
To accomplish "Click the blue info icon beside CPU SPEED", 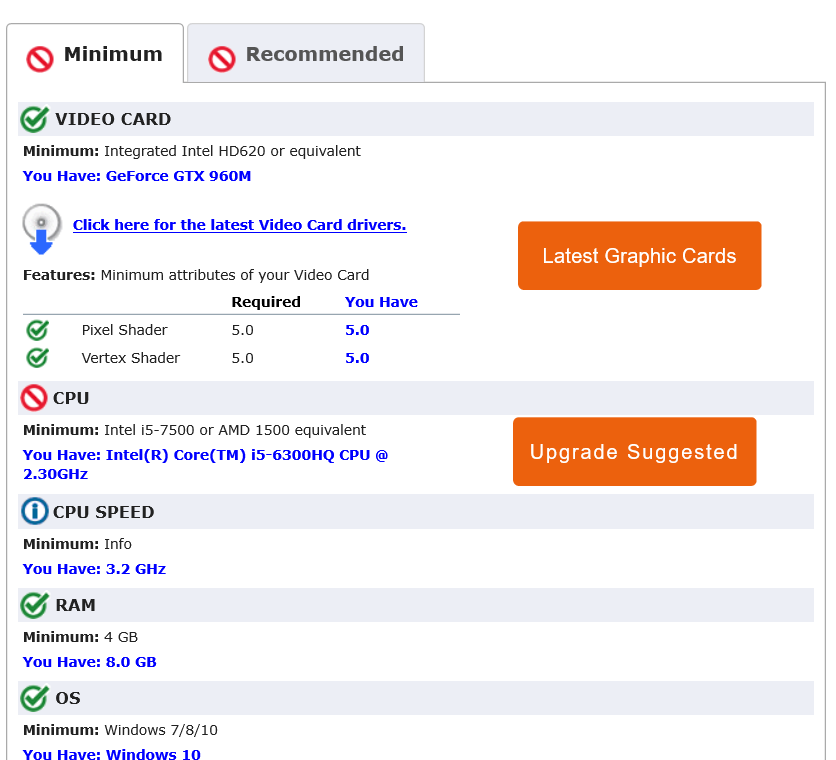I will point(35,511).
